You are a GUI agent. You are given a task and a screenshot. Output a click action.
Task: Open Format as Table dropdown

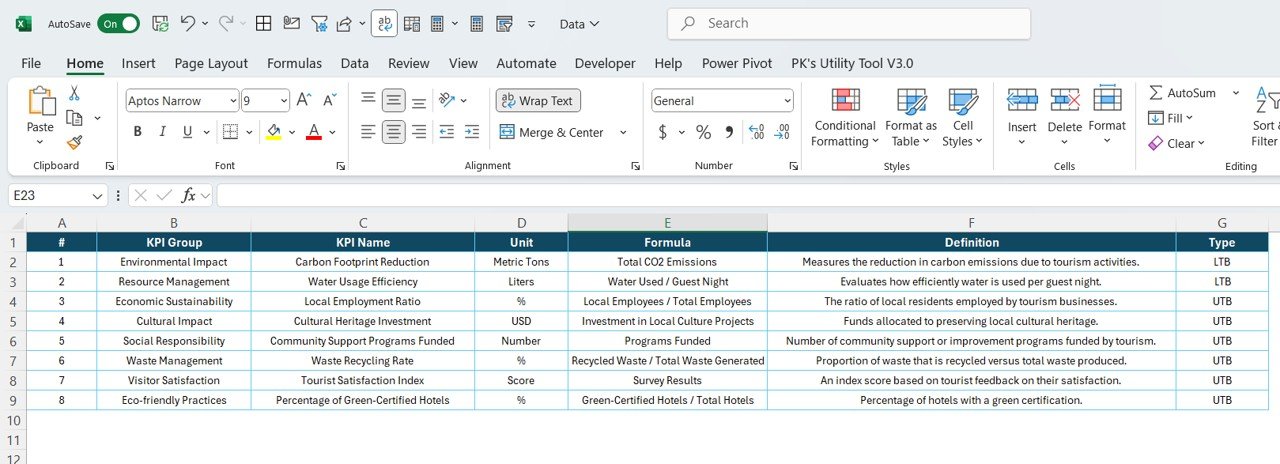tap(911, 118)
